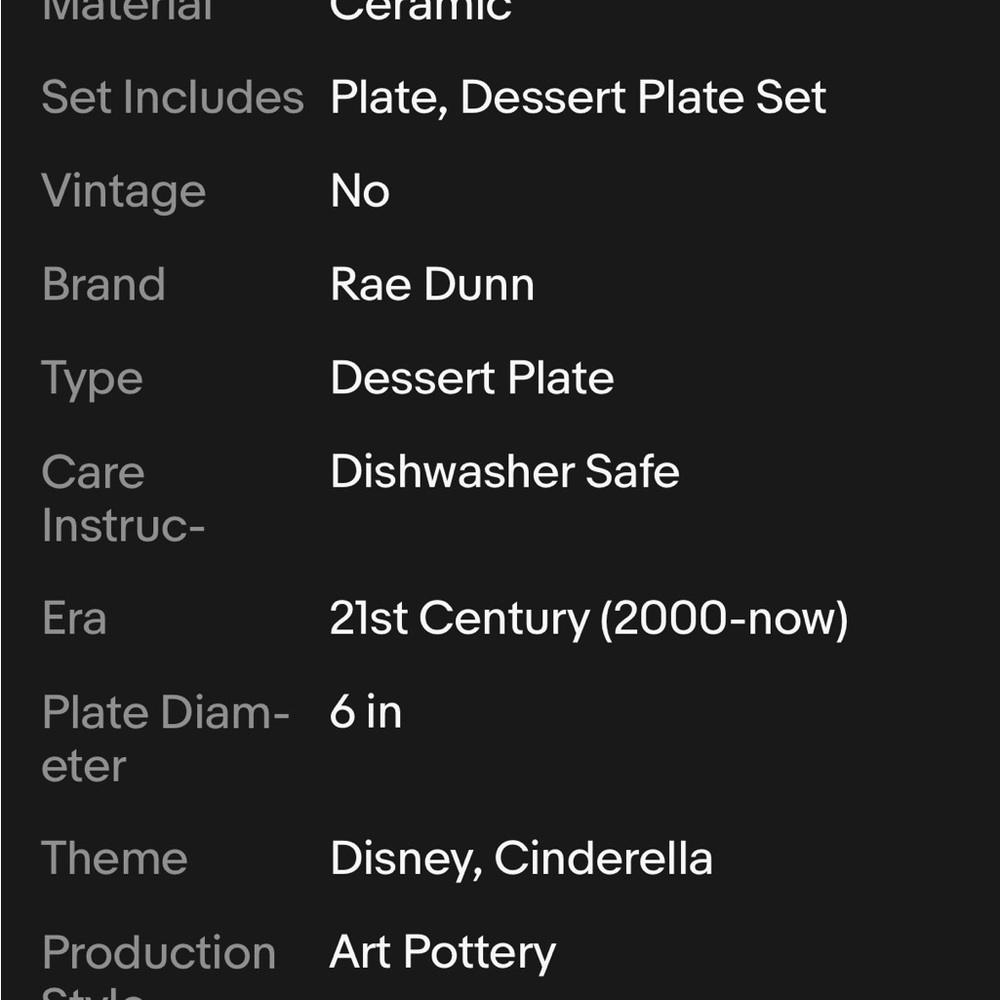Select the 'Plate Diameter' label
The width and height of the screenshot is (1000, 1000).
[x=166, y=739]
